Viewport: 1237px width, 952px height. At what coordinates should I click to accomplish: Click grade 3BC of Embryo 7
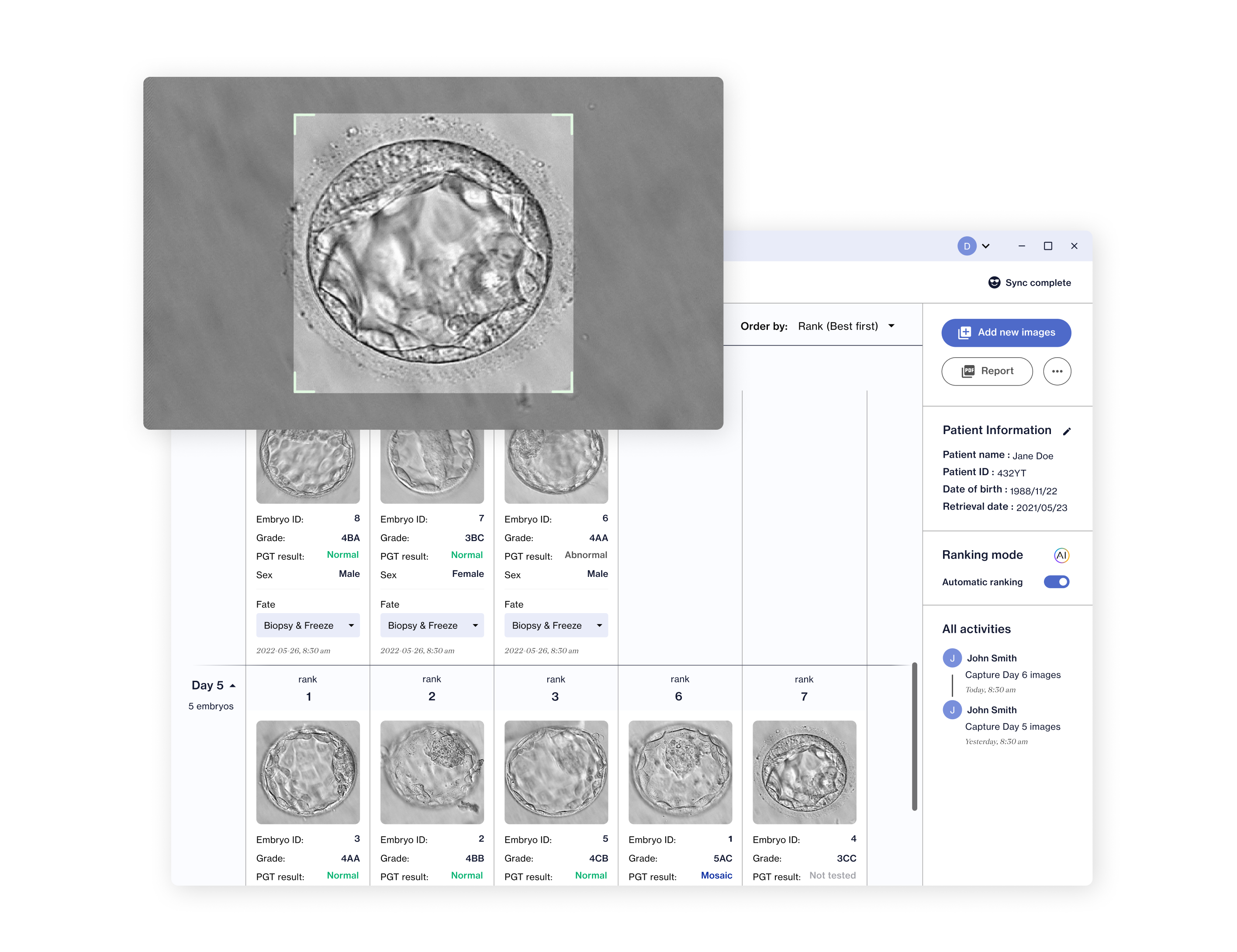pos(474,538)
